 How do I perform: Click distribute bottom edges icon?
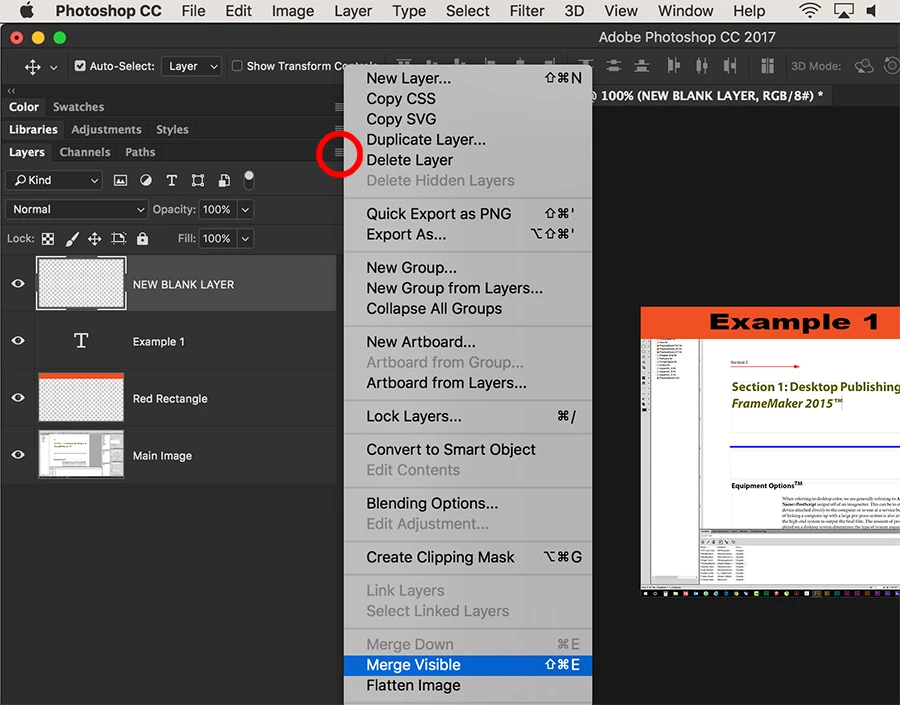click(x=642, y=66)
